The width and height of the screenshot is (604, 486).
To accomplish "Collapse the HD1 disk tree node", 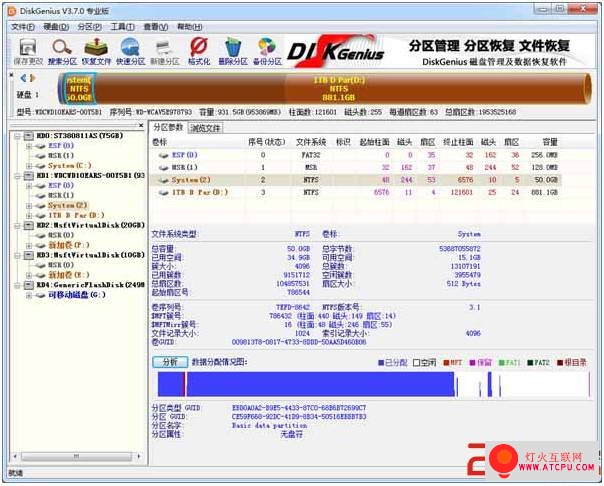I will [17, 176].
